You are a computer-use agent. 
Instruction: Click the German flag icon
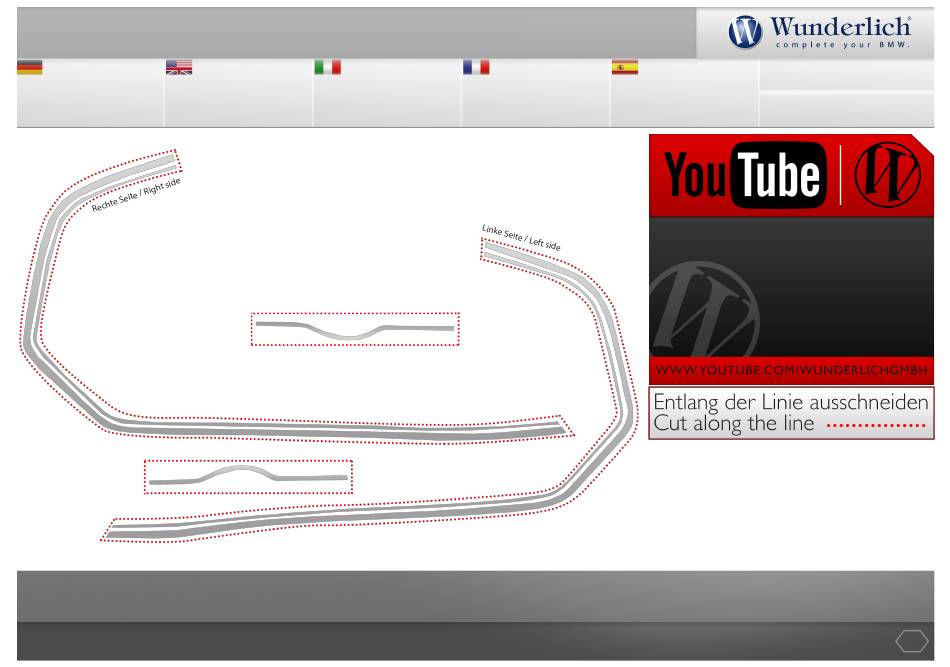click(x=30, y=67)
